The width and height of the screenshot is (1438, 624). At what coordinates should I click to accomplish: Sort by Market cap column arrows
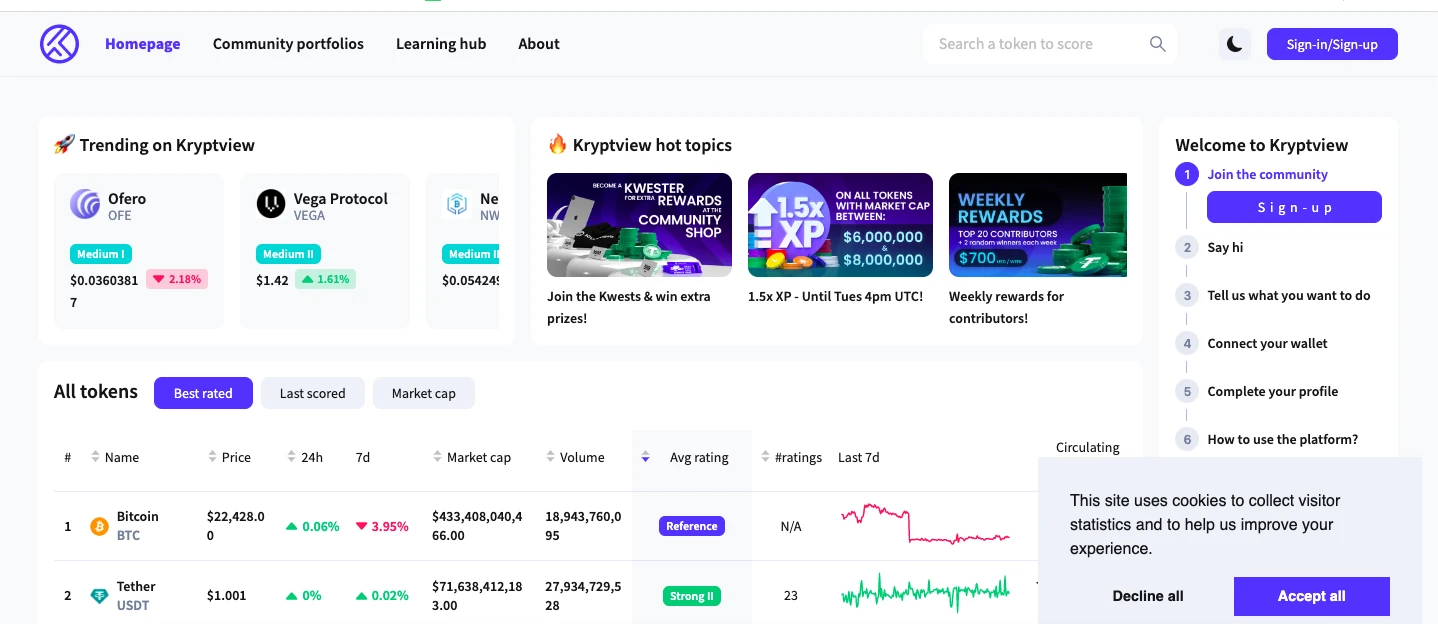[x=438, y=457]
